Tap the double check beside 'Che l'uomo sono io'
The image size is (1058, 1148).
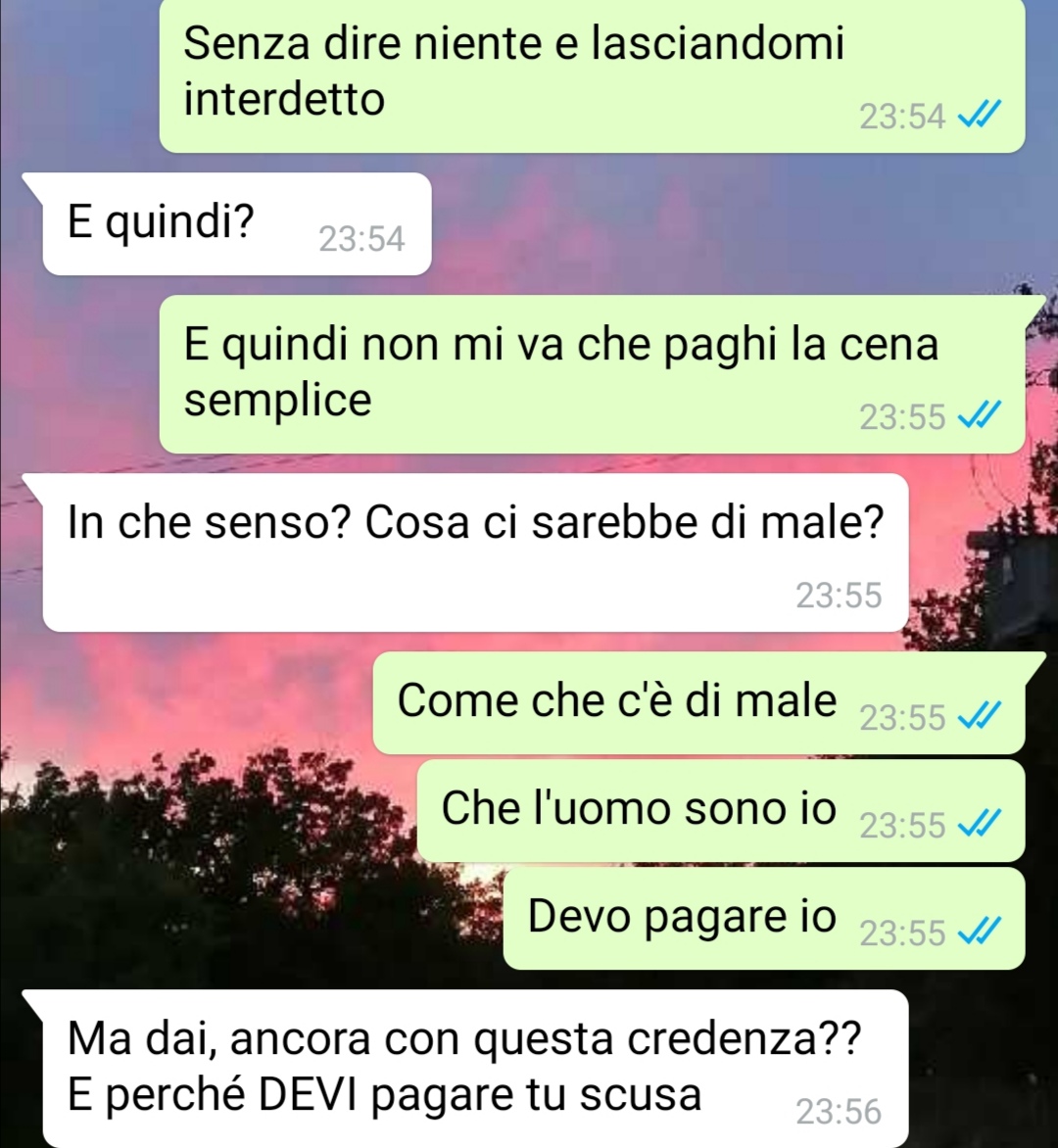980,825
